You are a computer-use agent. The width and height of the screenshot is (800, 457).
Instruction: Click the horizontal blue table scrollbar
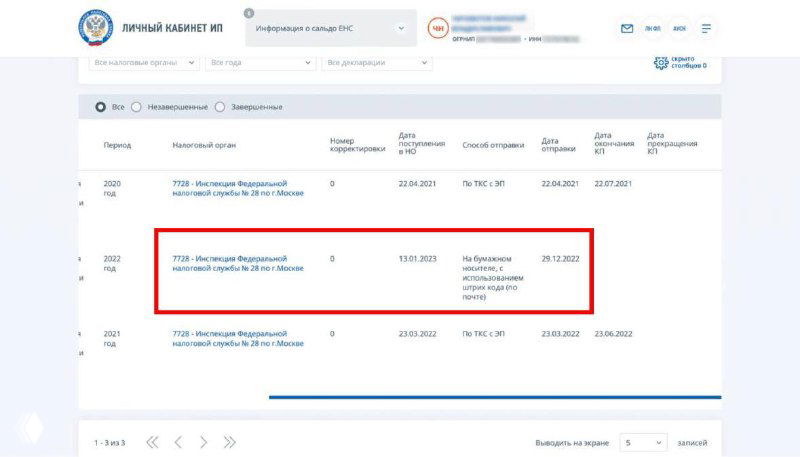click(x=494, y=397)
